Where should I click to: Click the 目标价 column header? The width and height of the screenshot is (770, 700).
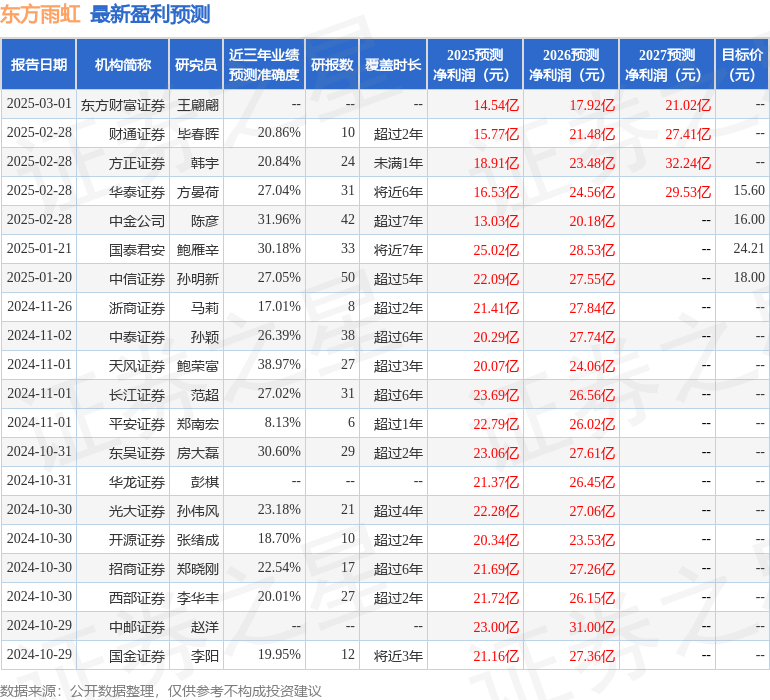tap(742, 64)
